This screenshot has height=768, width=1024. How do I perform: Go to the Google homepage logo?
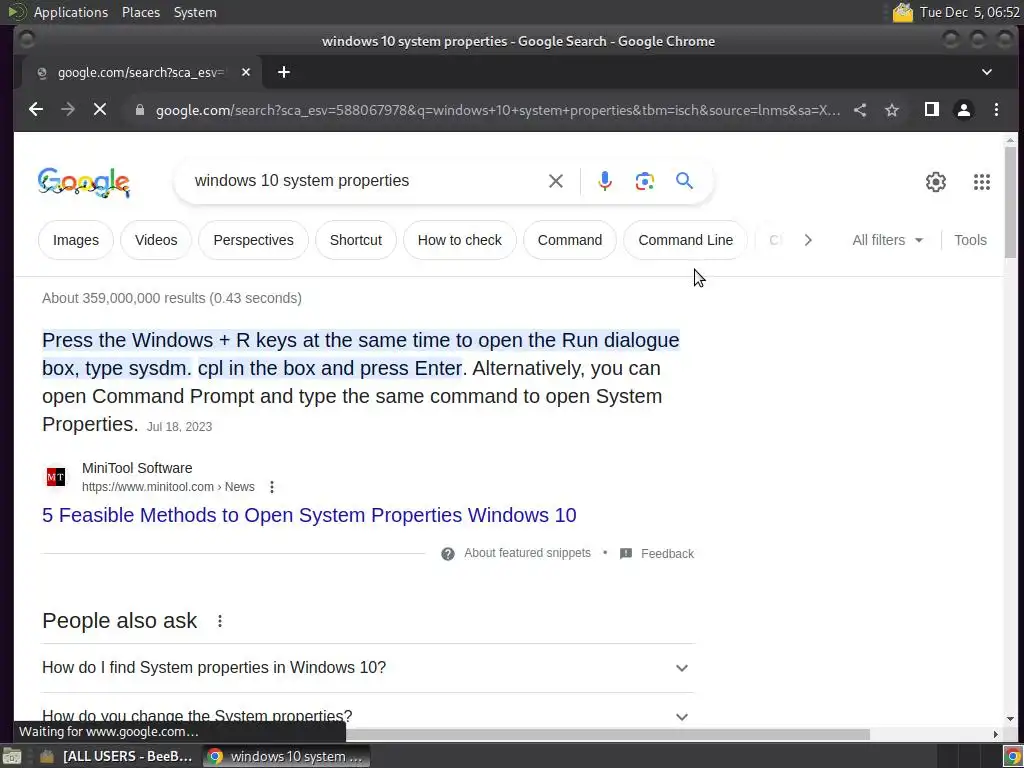click(x=84, y=182)
